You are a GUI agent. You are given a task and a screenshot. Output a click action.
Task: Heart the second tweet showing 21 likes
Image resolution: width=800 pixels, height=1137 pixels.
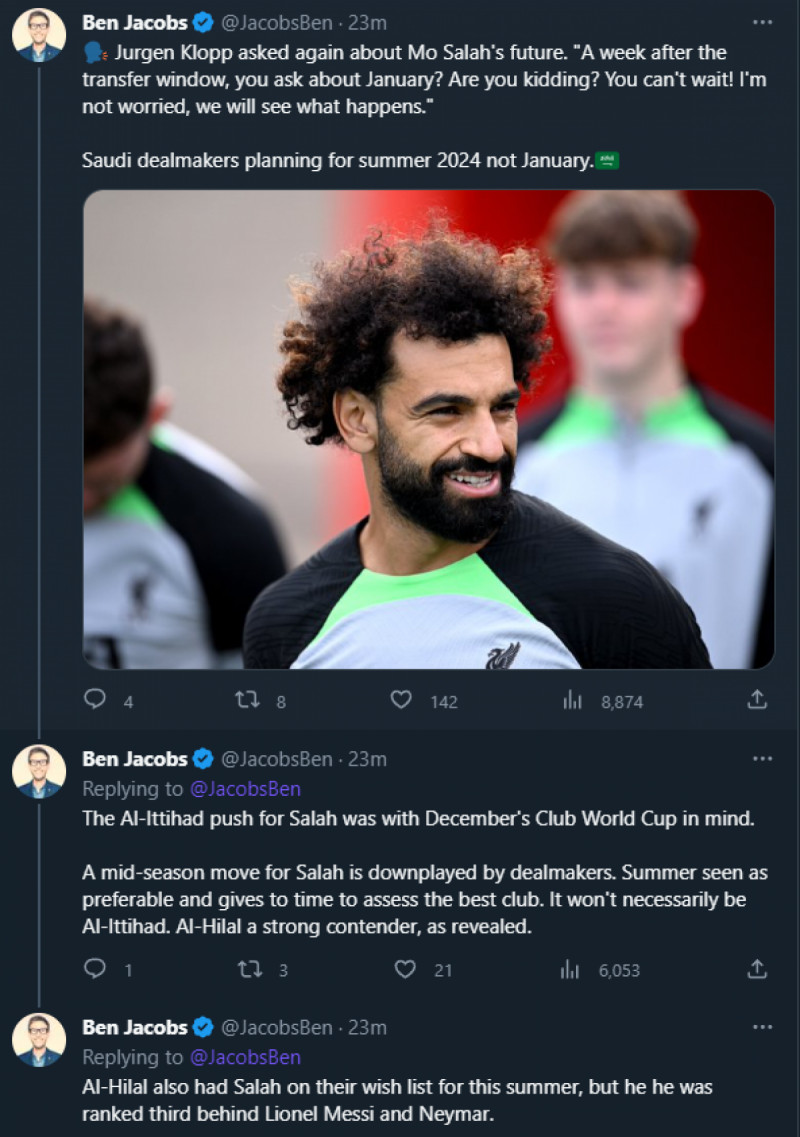[x=405, y=969]
